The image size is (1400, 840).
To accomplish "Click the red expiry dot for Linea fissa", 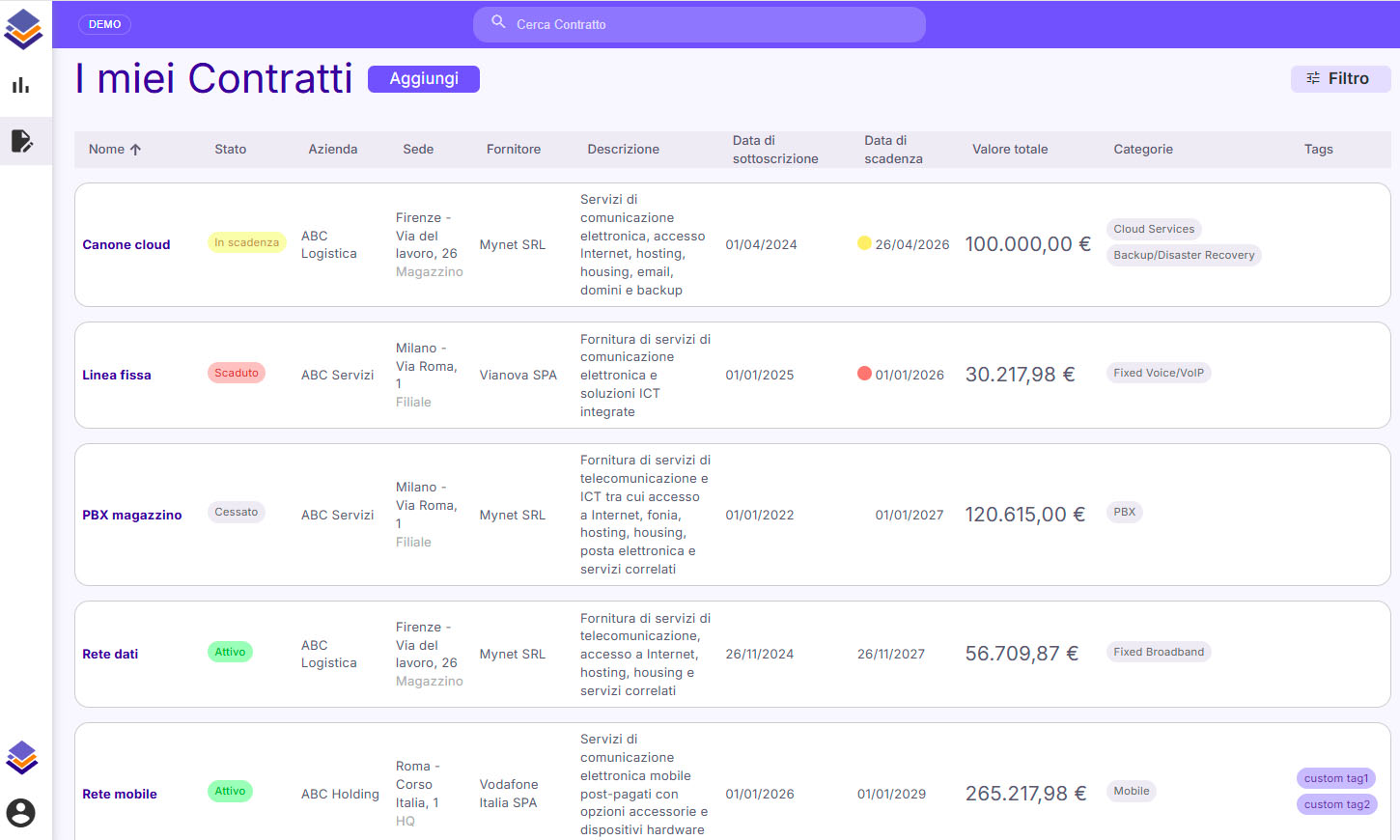I will [x=864, y=374].
